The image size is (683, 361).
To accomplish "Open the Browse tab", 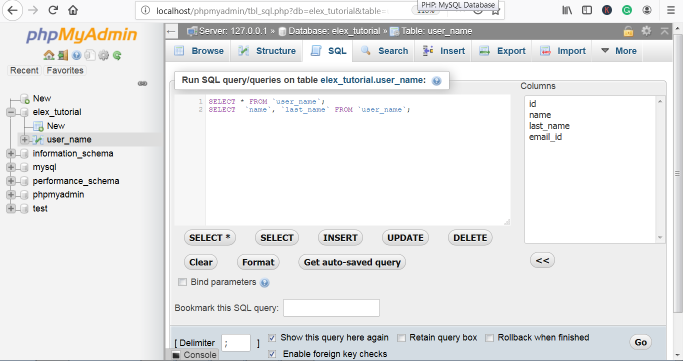I will [x=199, y=51].
